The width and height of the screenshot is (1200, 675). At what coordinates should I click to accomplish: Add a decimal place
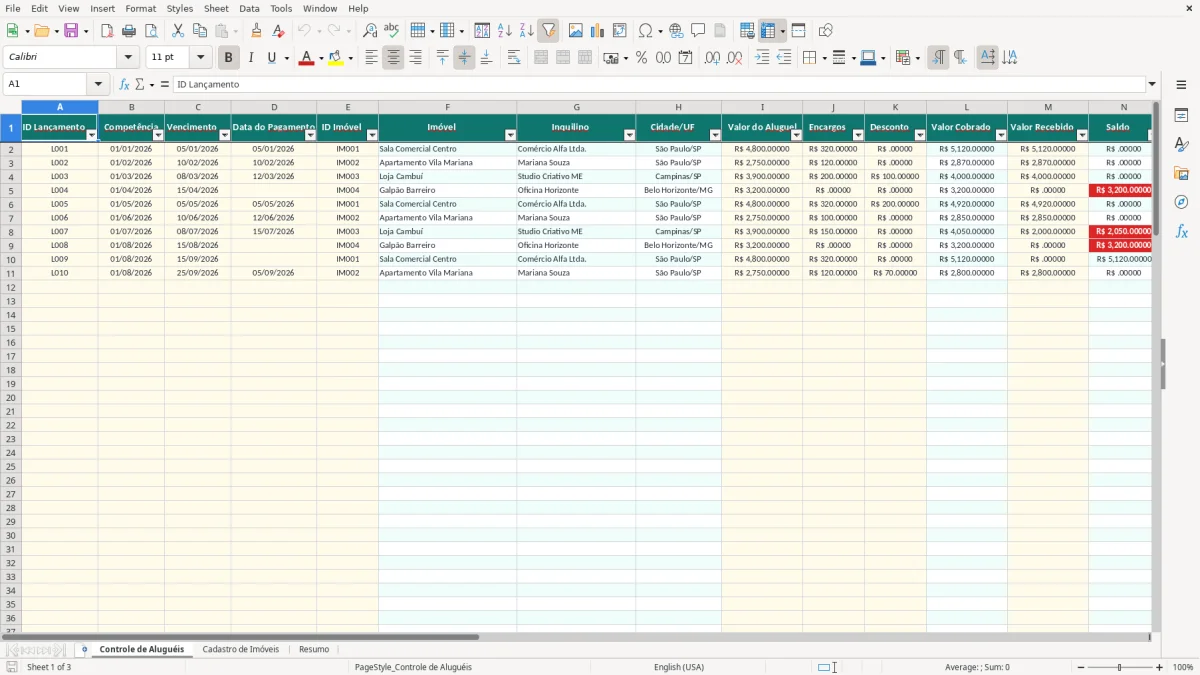click(x=713, y=58)
